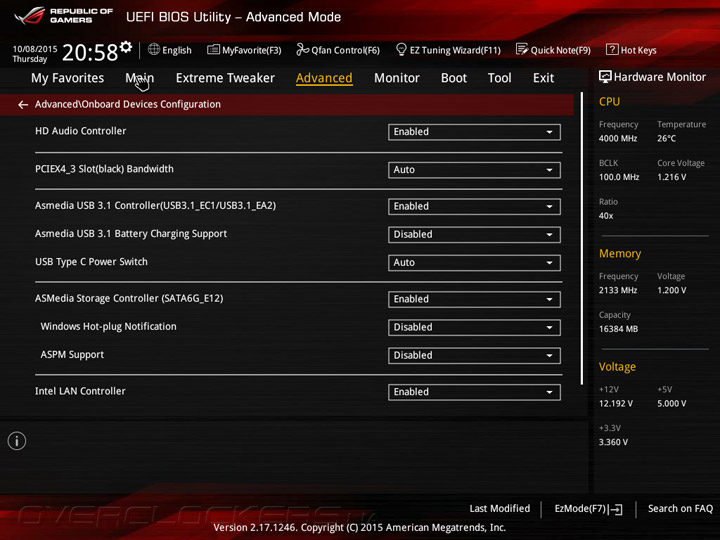
Task: Open time settings gear icon
Action: 126,46
